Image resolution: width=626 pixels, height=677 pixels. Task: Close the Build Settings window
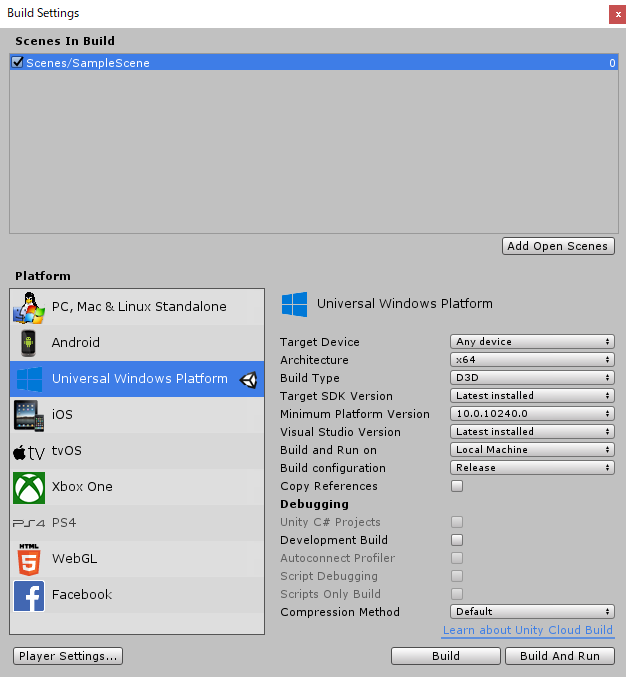pos(618,14)
